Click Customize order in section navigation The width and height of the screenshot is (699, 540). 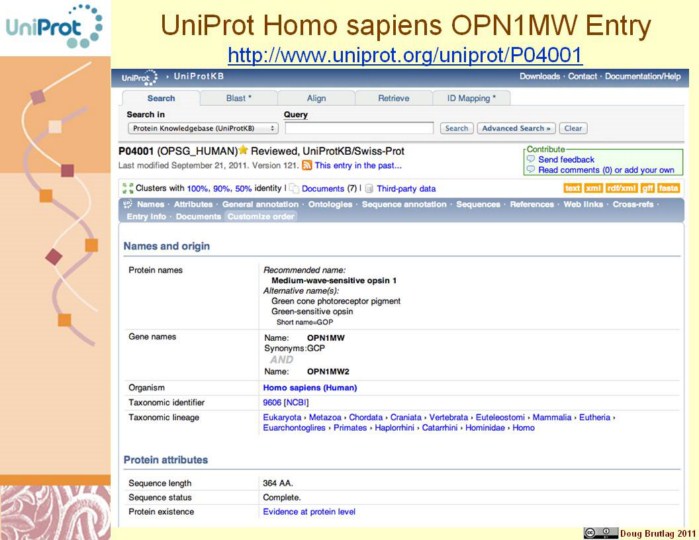coord(261,216)
